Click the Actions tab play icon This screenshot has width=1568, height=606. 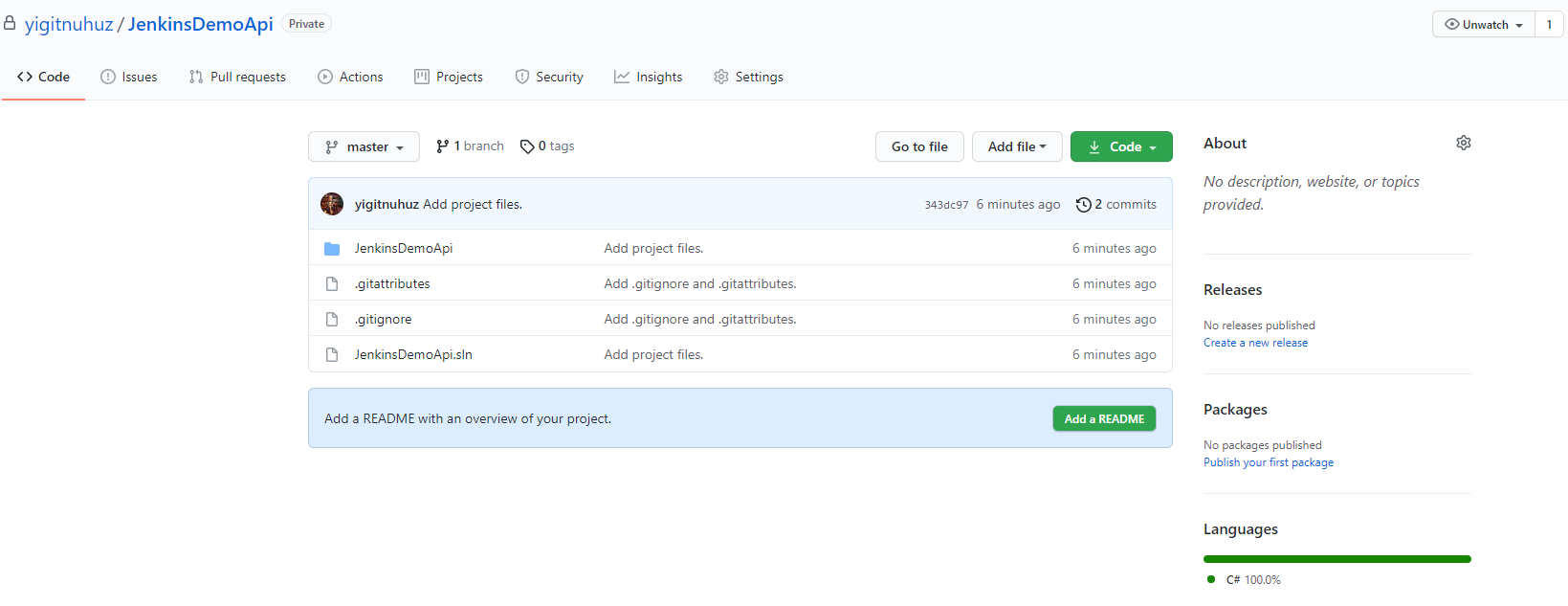[x=325, y=77]
